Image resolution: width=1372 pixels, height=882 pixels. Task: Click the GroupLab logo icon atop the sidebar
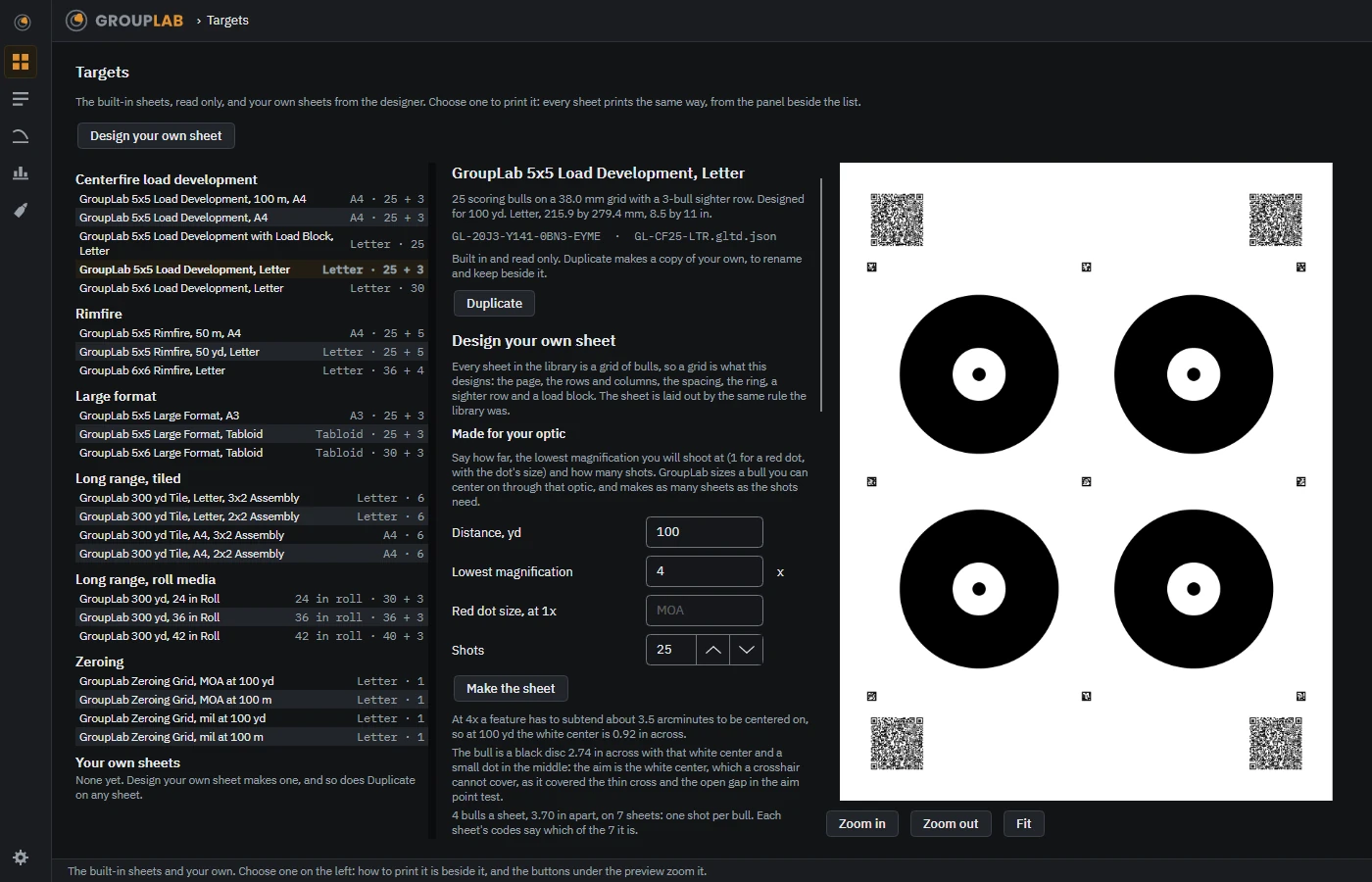coord(22,22)
